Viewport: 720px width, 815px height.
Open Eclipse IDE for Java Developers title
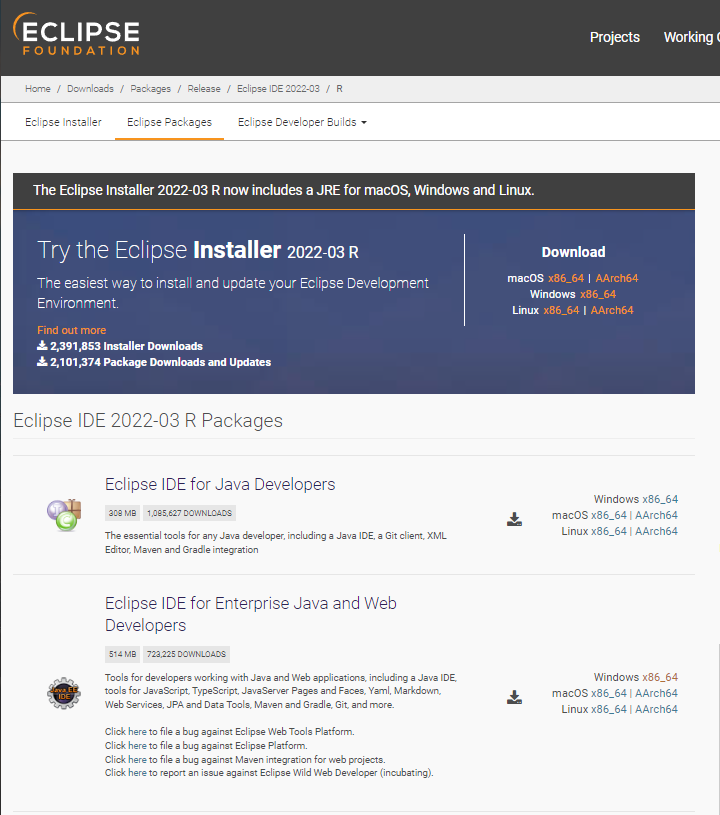click(220, 484)
